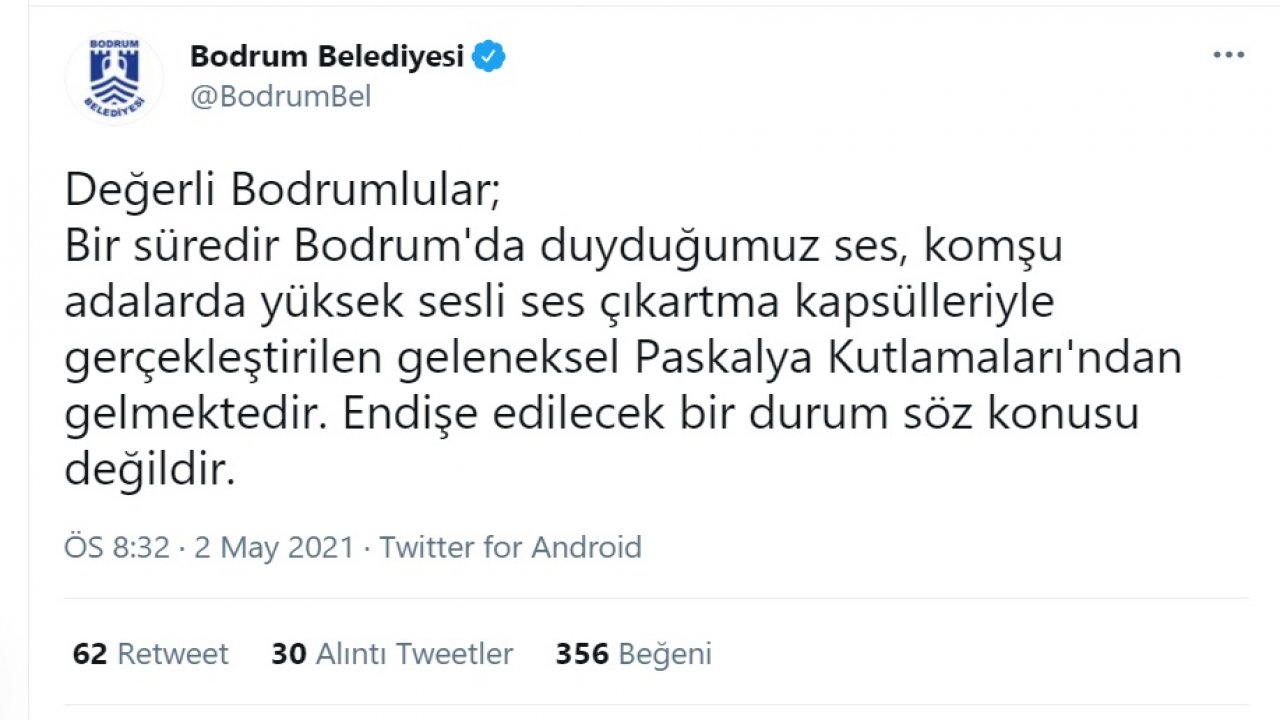Open the 30 Alıntı Tweetler list
Screen dimensions: 1280x720
[x=392, y=654]
